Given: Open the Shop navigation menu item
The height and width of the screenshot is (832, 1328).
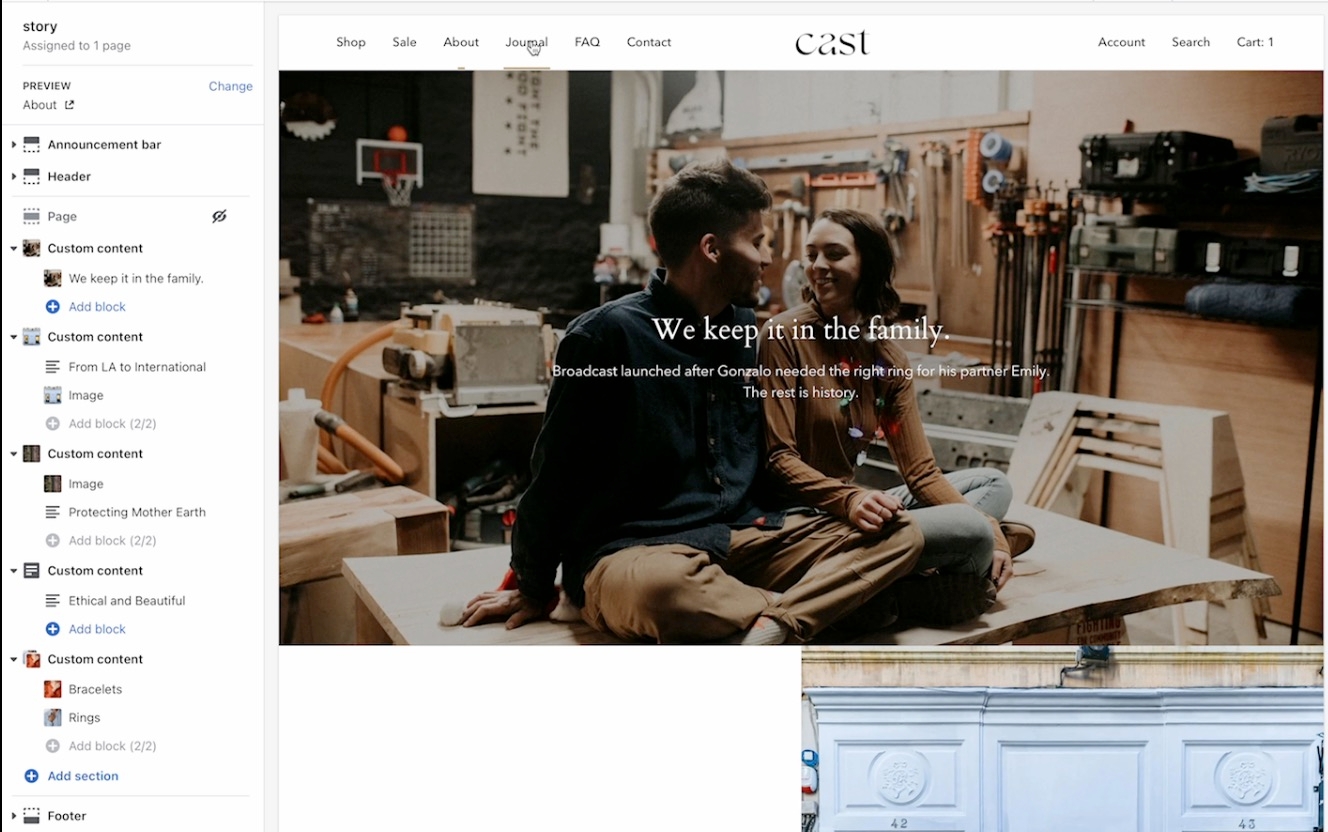Looking at the screenshot, I should point(350,42).
